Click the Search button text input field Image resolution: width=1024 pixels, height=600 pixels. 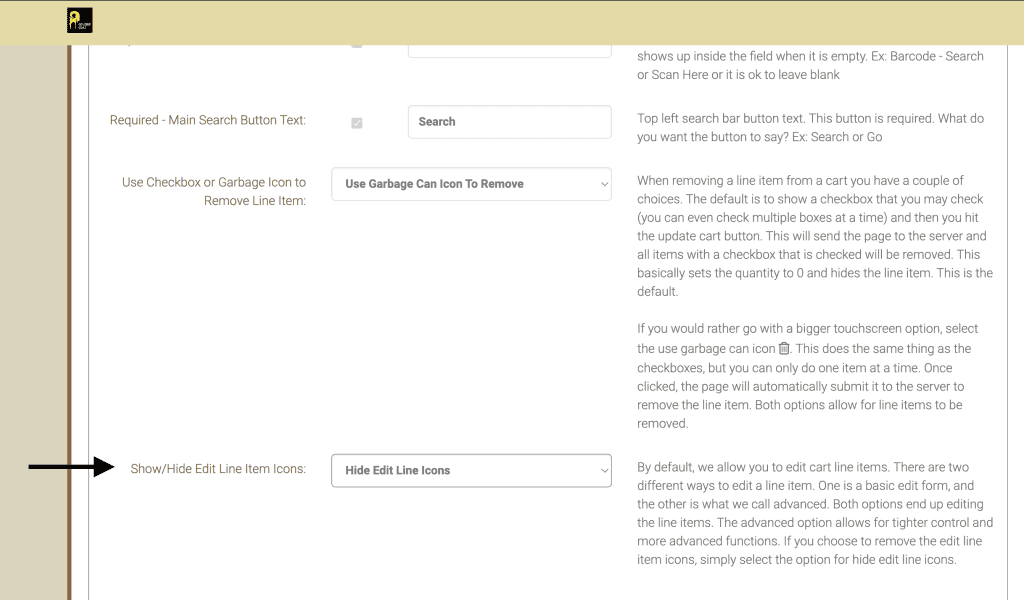coord(509,121)
